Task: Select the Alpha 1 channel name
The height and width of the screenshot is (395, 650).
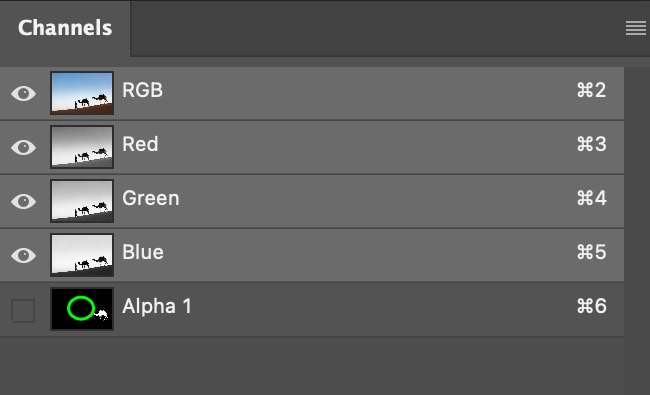Action: [x=157, y=306]
